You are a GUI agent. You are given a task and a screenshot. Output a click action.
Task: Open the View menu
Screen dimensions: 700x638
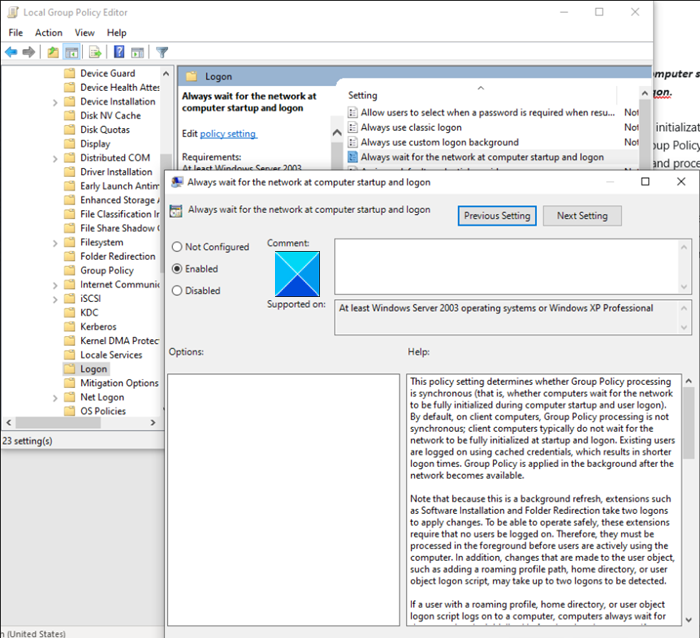coord(84,33)
